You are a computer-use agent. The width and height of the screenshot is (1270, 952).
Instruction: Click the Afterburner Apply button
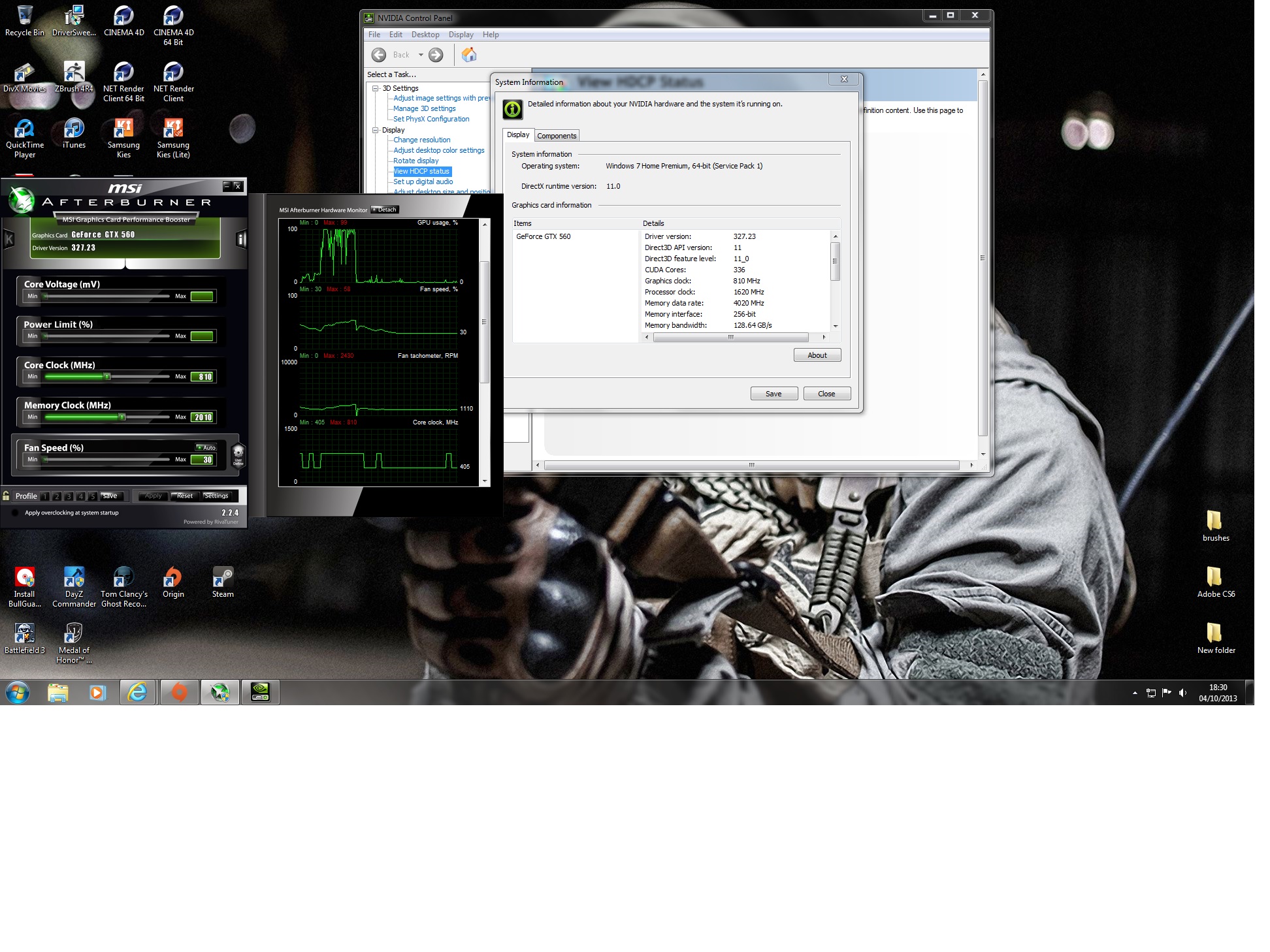coord(154,496)
